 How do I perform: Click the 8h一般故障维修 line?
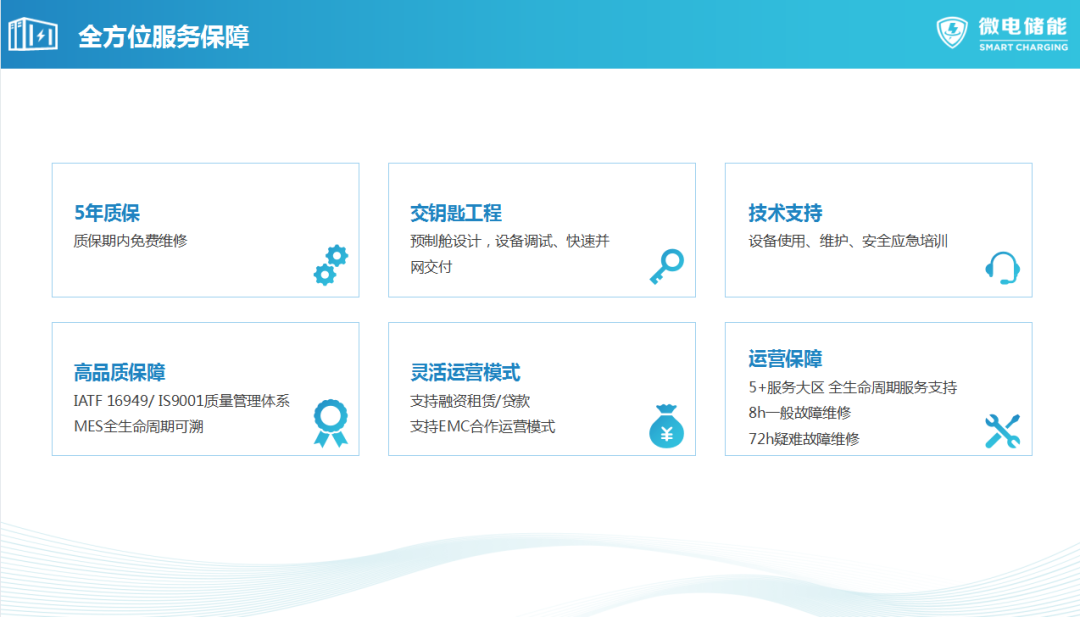[800, 412]
